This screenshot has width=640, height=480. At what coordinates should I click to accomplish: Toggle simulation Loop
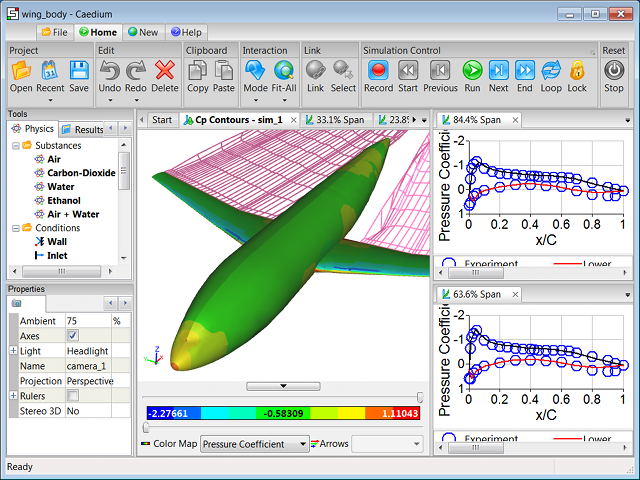click(x=551, y=76)
